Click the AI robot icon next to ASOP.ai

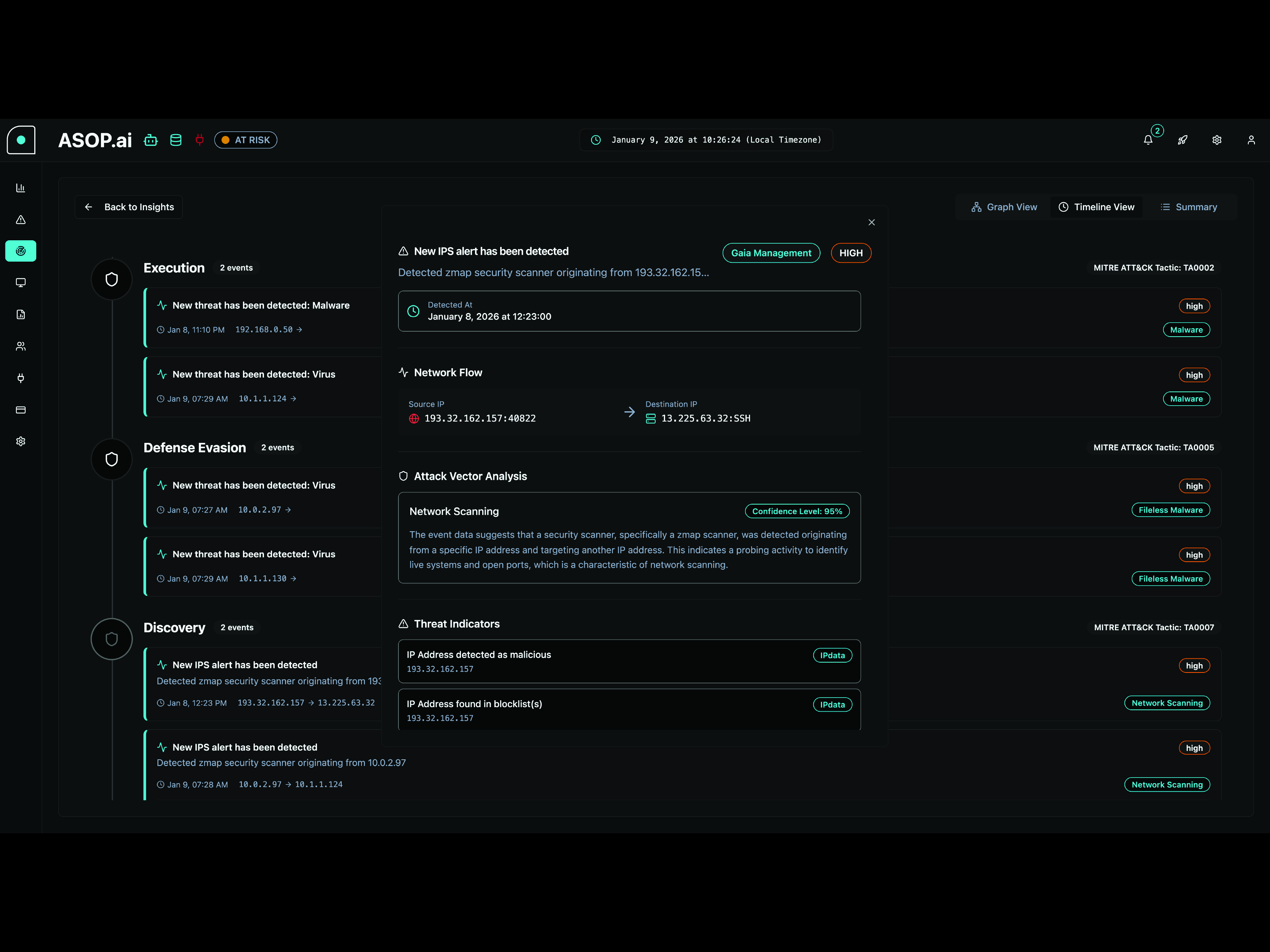click(150, 139)
